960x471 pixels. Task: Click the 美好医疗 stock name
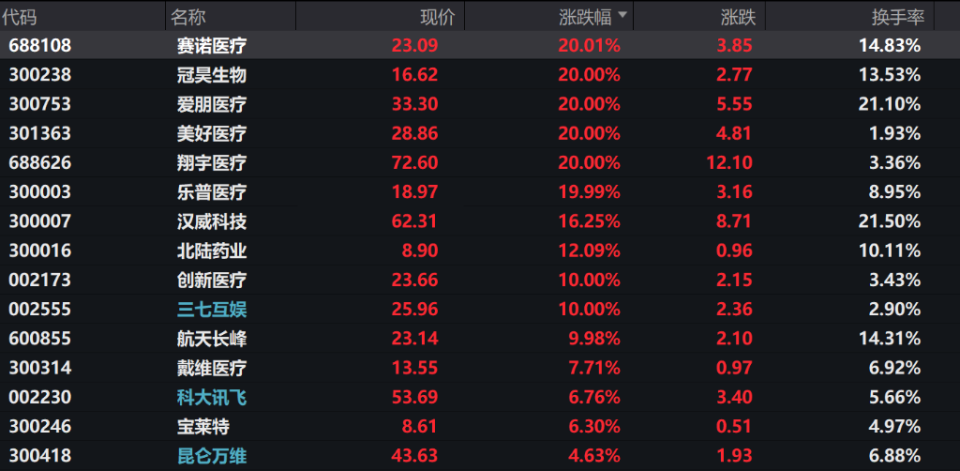pyautogui.click(x=211, y=133)
